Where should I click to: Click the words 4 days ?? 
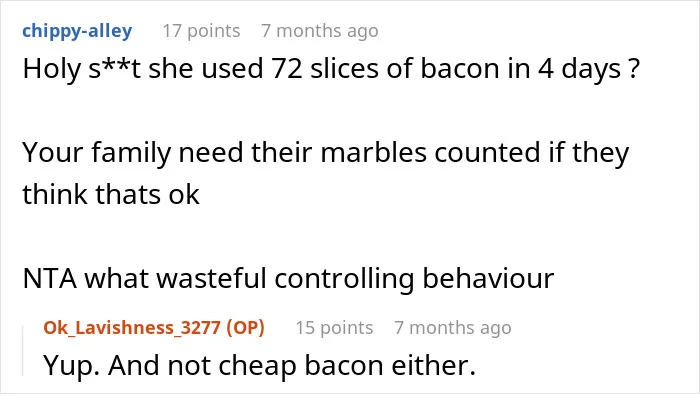tap(589, 69)
